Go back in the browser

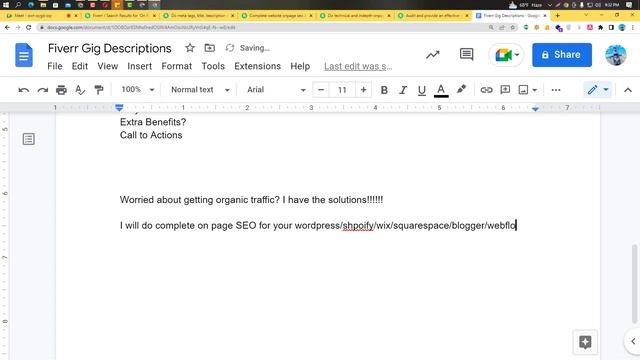point(7,27)
